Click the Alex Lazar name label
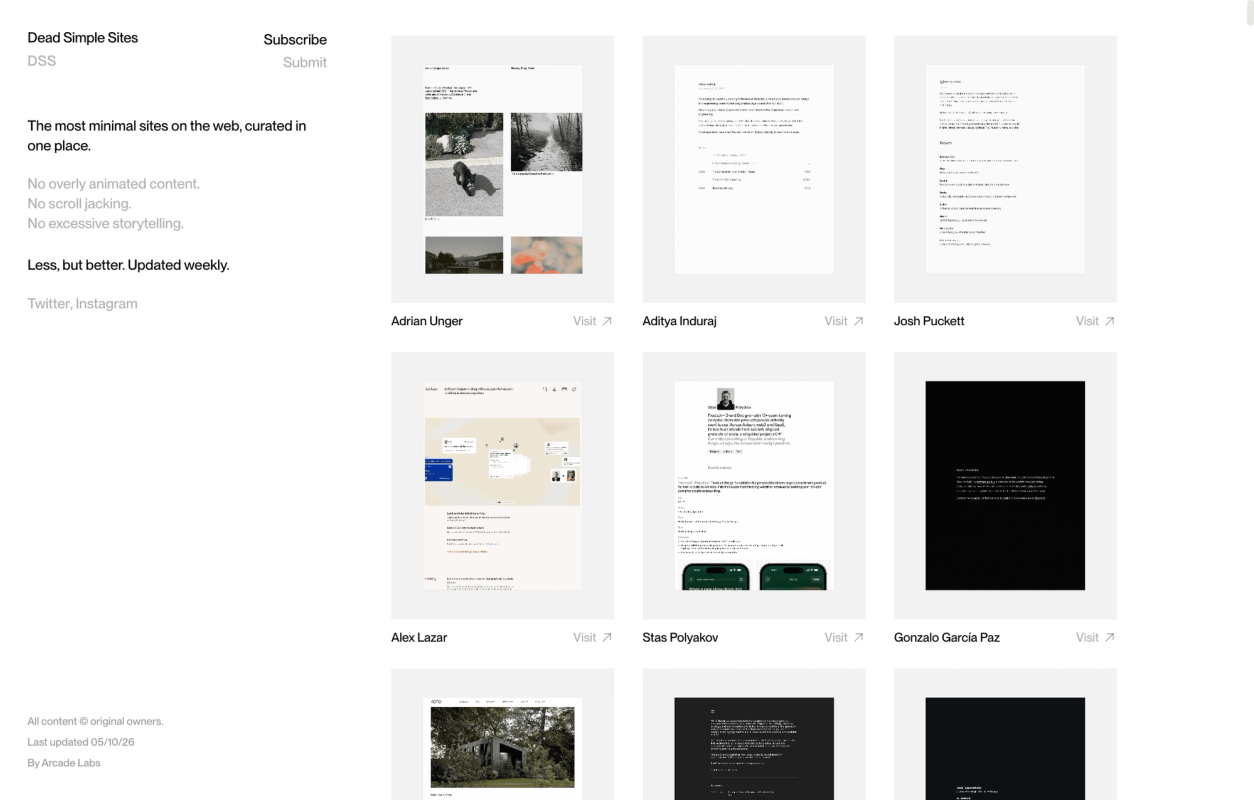The image size is (1254, 800). [419, 637]
